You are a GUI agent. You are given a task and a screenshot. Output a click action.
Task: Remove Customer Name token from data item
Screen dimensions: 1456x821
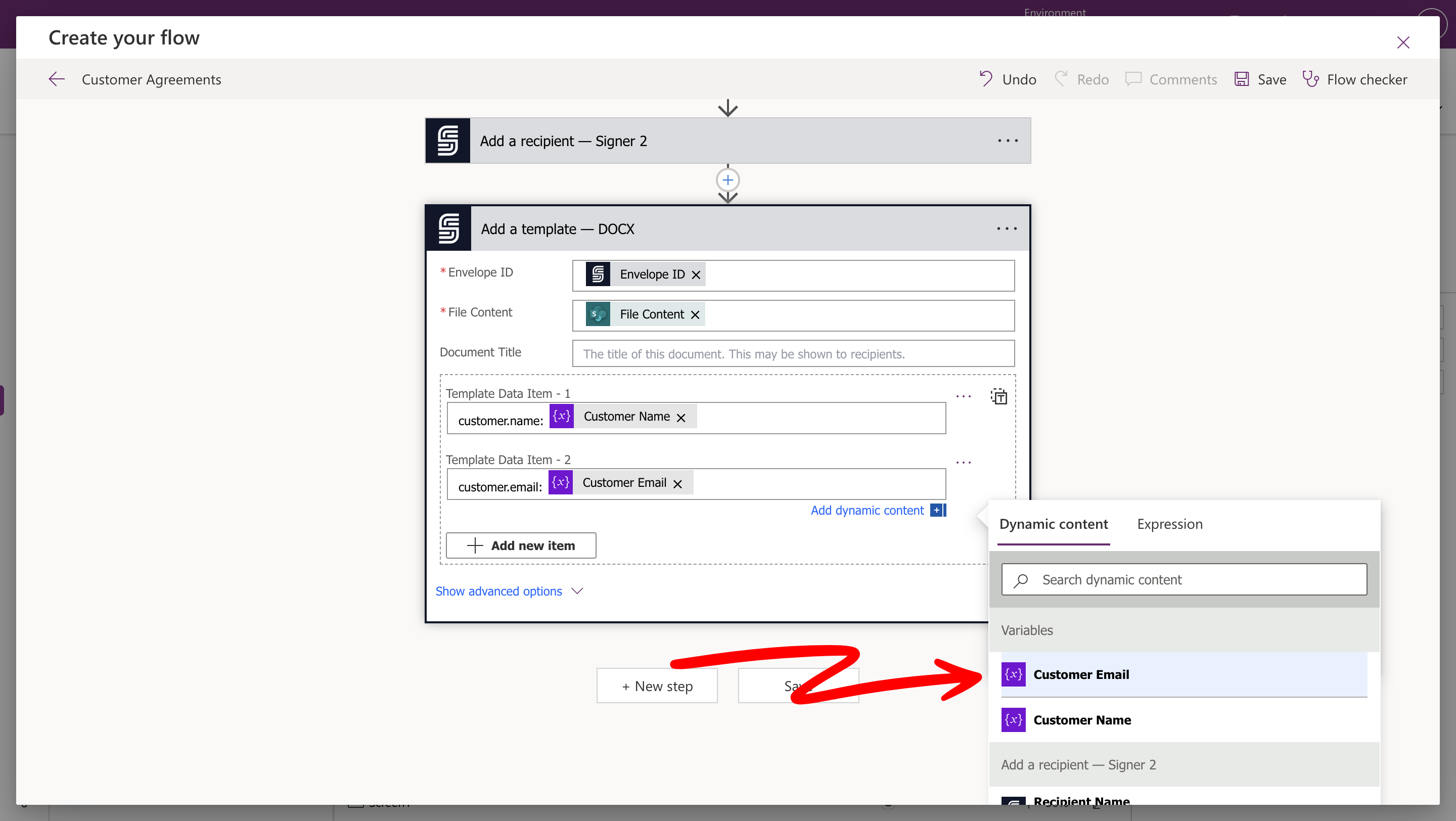[x=680, y=418]
